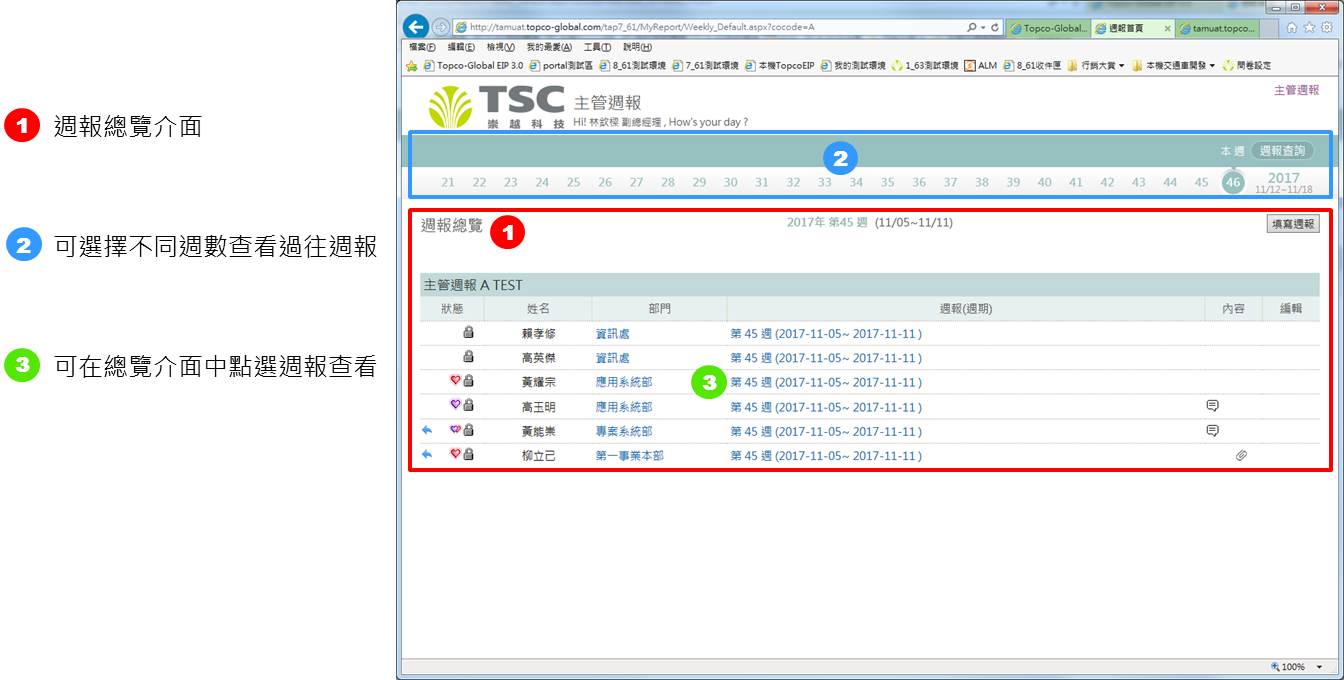The image size is (1344, 680).
Task: Open the 工具(T) menu
Action: pos(597,47)
